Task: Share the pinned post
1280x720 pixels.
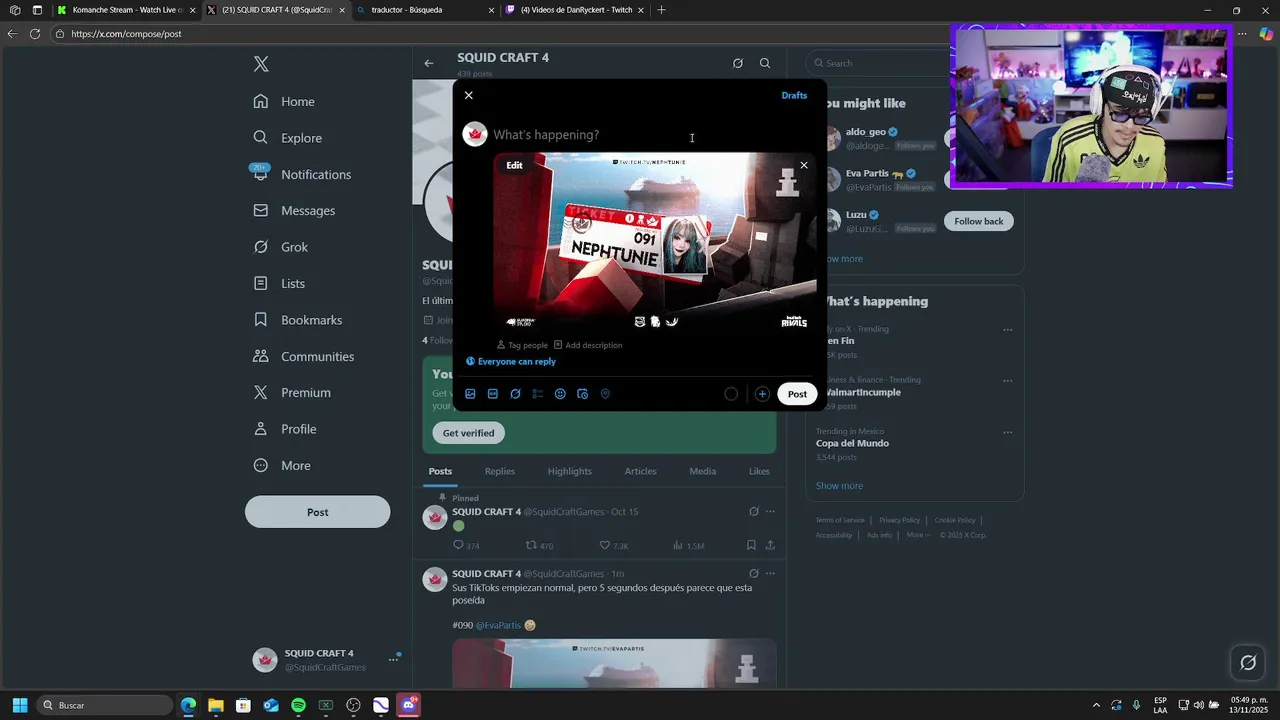Action: 770,545
